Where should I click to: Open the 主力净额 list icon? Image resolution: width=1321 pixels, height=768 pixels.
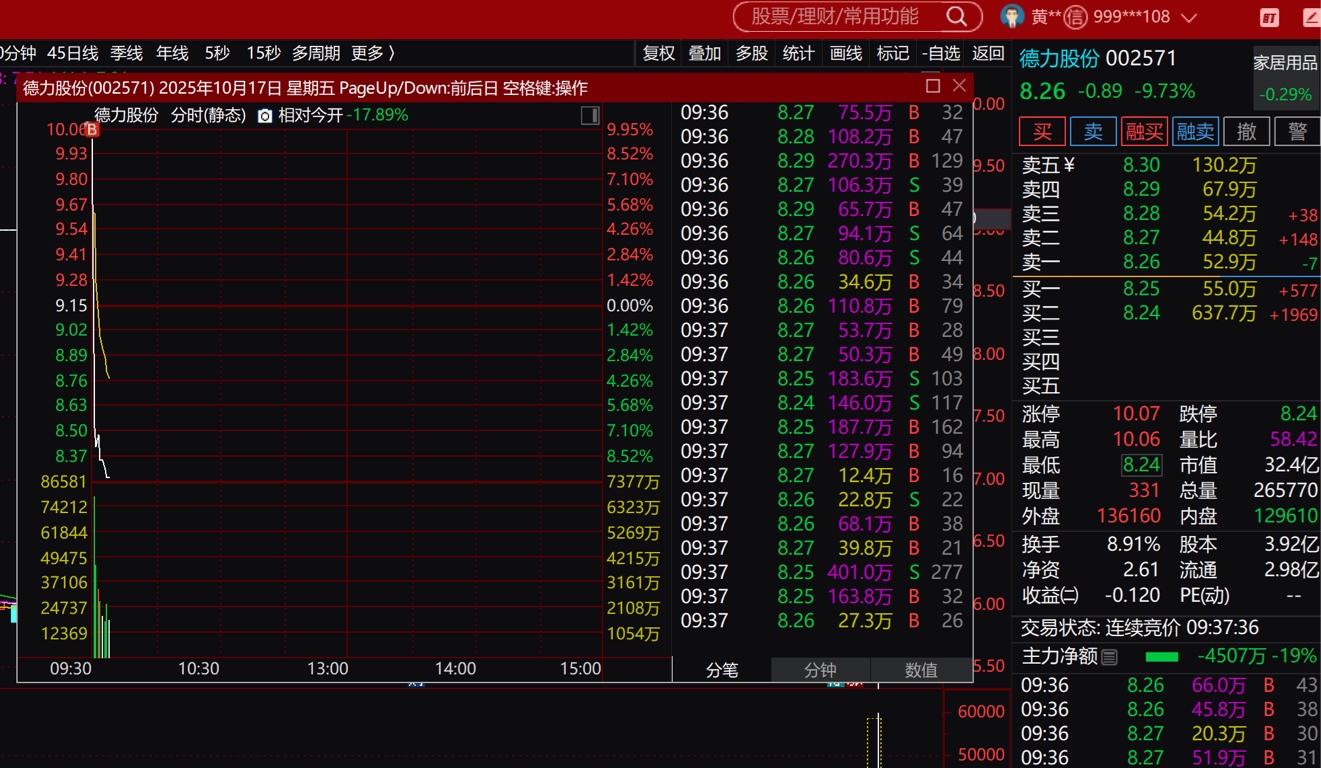pos(1109,657)
